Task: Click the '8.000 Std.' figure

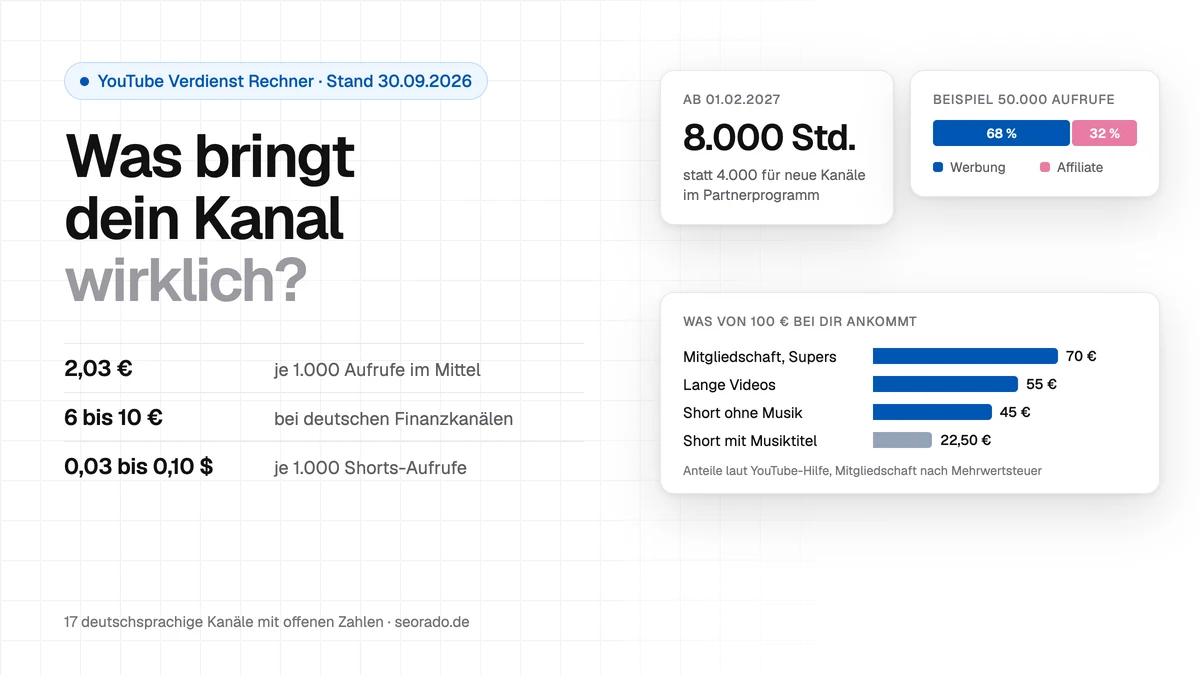Action: [x=769, y=138]
